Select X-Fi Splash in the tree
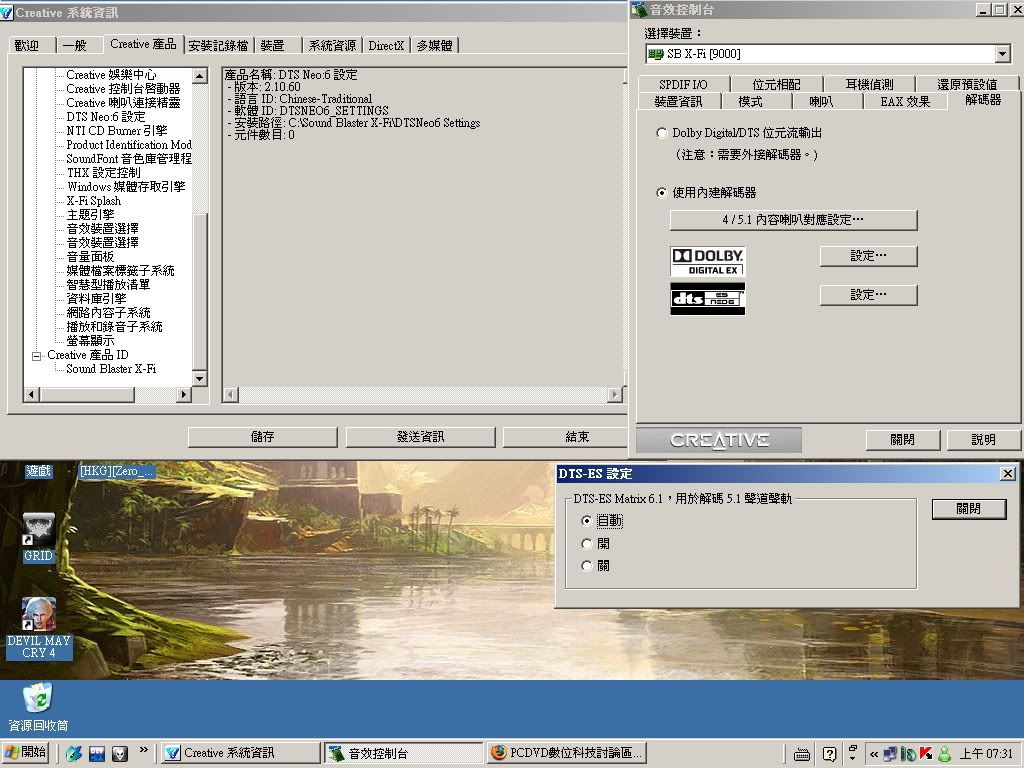 [93, 200]
